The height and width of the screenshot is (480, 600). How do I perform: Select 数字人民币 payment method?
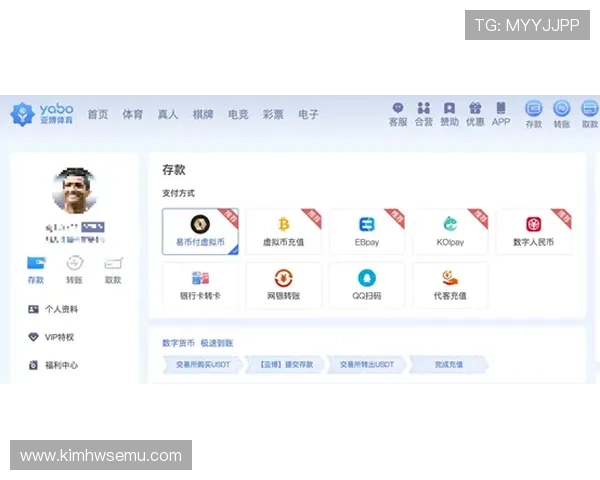(533, 231)
